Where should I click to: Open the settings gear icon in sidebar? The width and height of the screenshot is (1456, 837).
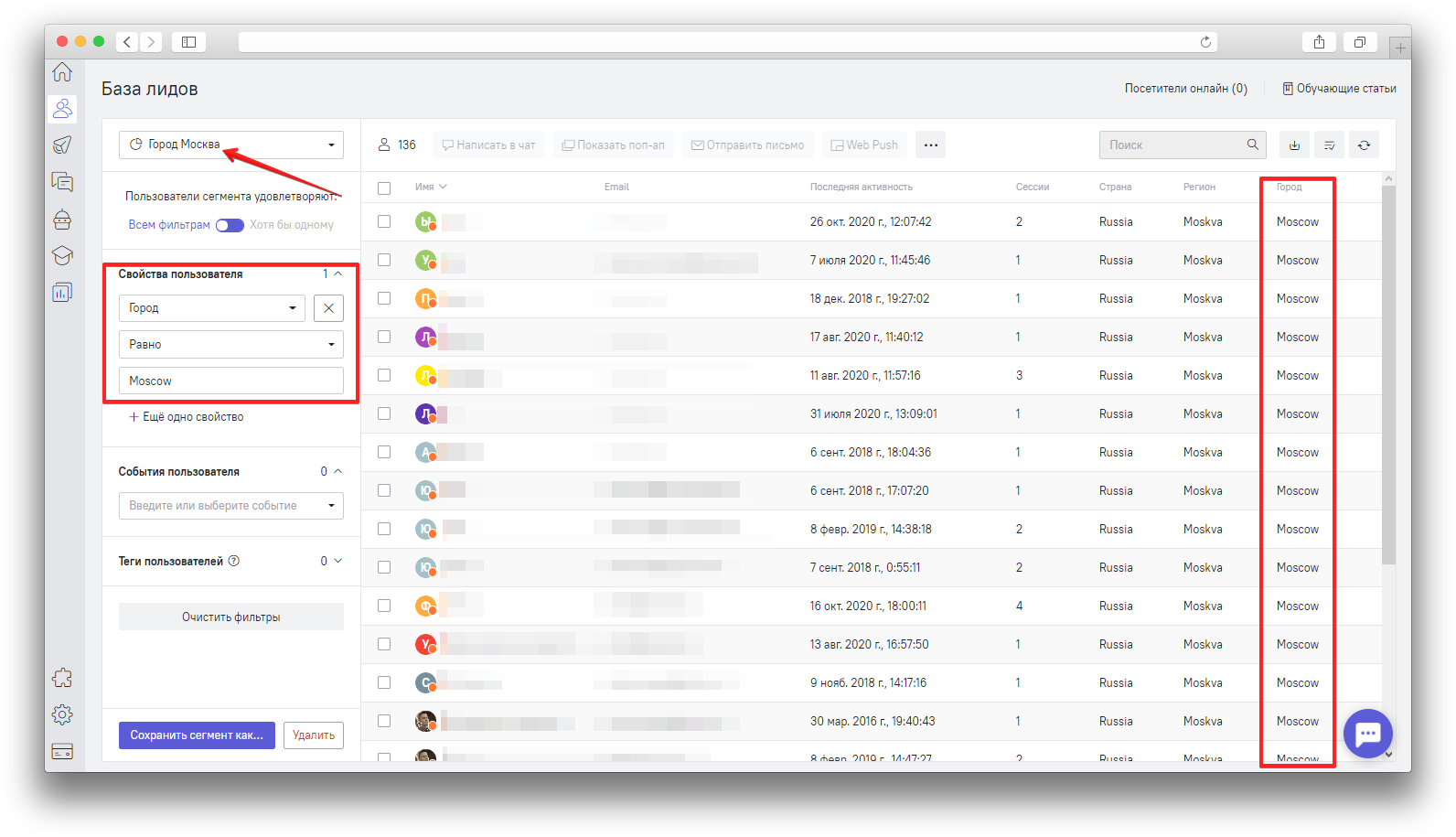point(62,714)
